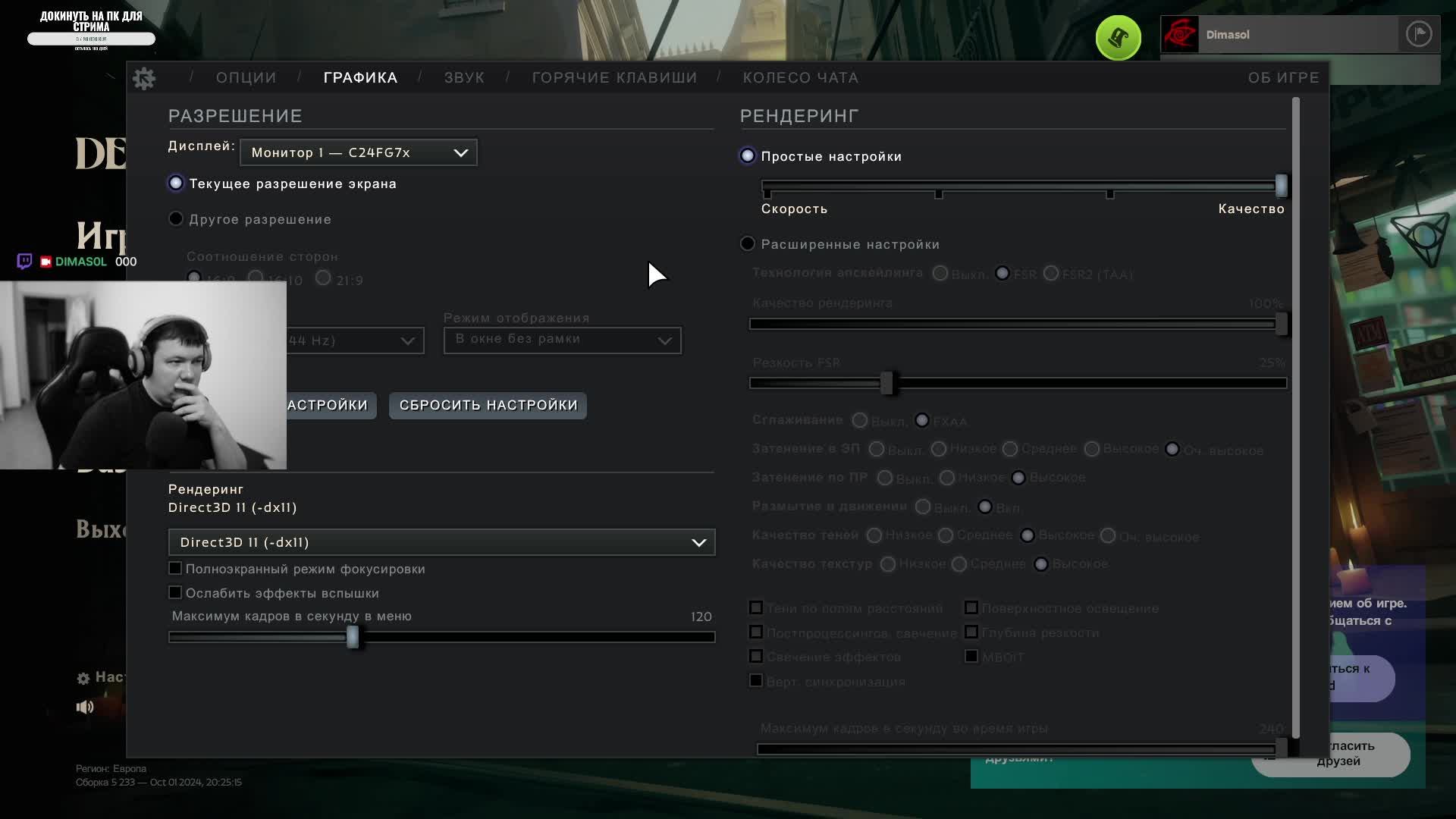Open the ГОРЯЧИЕ КЛАВИШИ tab
The height and width of the screenshot is (819, 1456).
(614, 78)
